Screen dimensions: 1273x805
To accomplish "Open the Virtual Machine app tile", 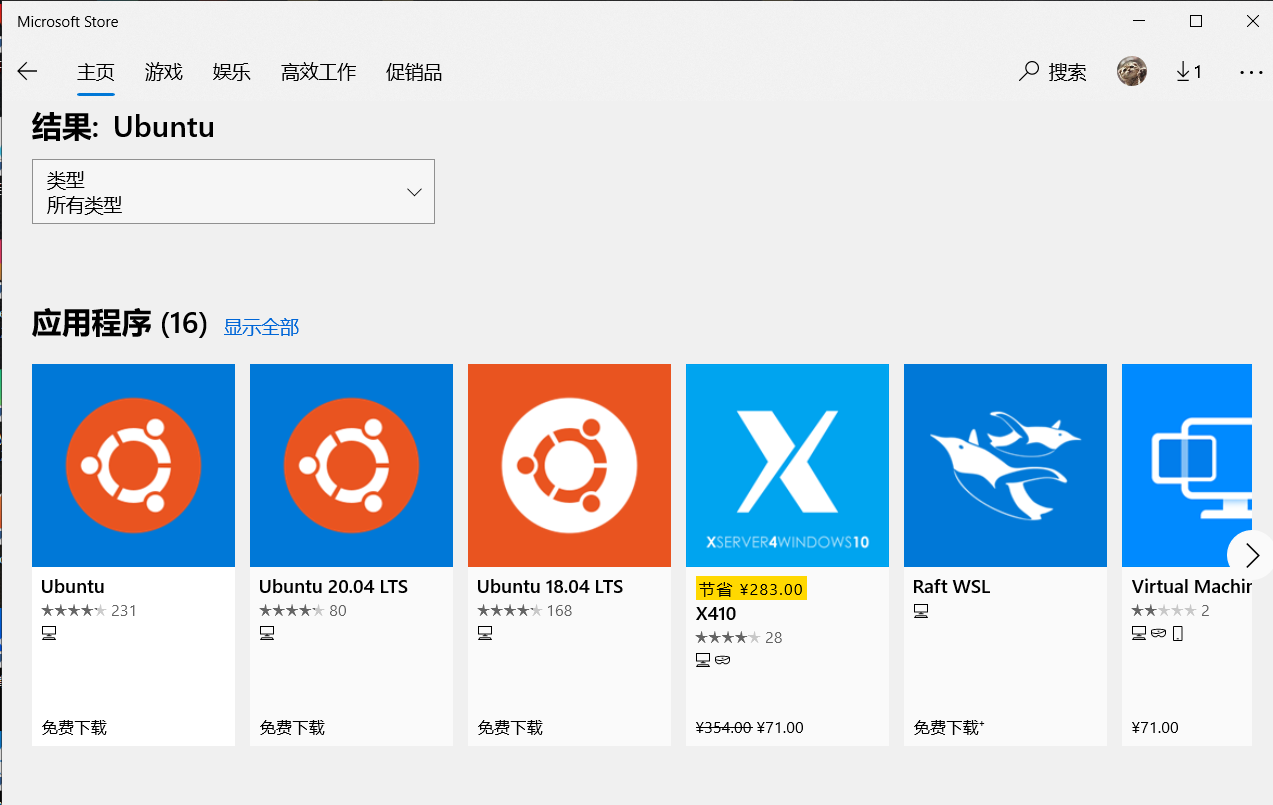I will click(1190, 465).
